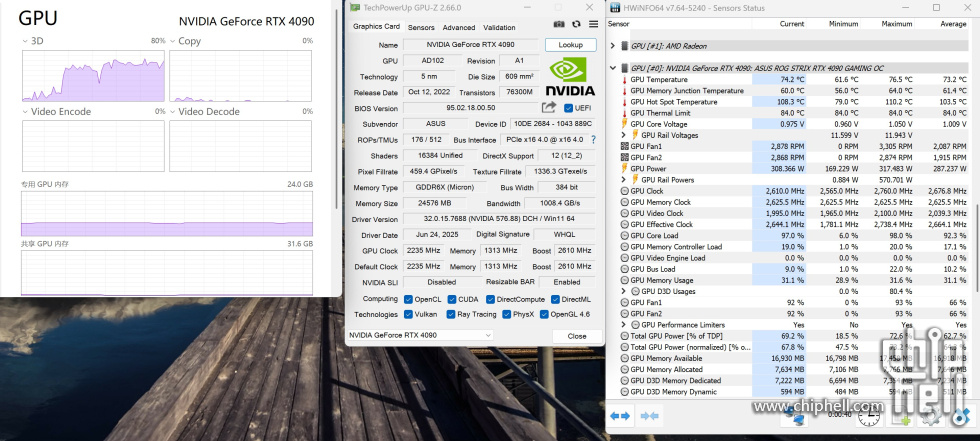Expand the GPU Rail Voltages row
Viewport: 980px width, 441px height.
pos(624,136)
